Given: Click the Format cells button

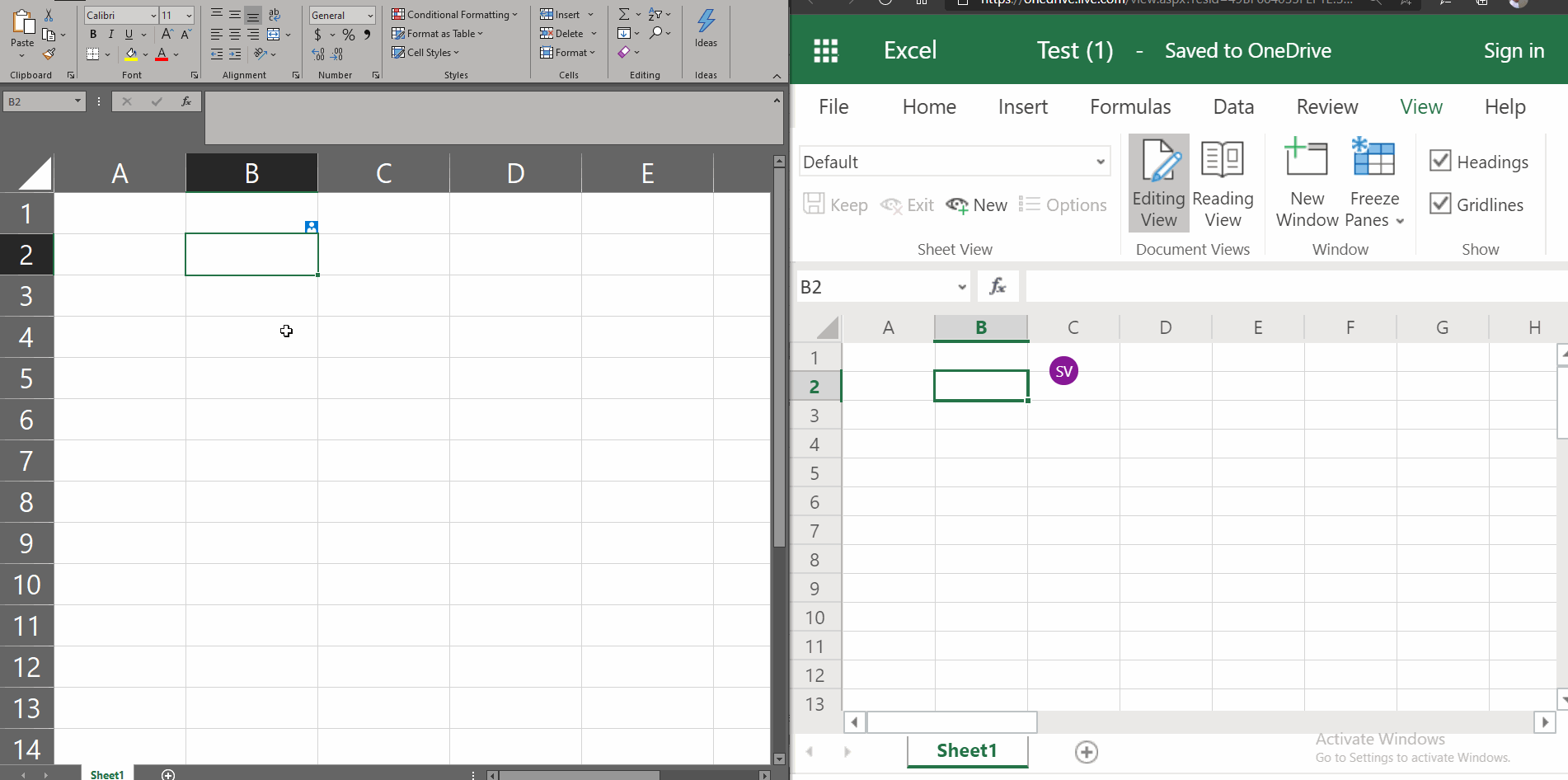Looking at the screenshot, I should pos(567,53).
